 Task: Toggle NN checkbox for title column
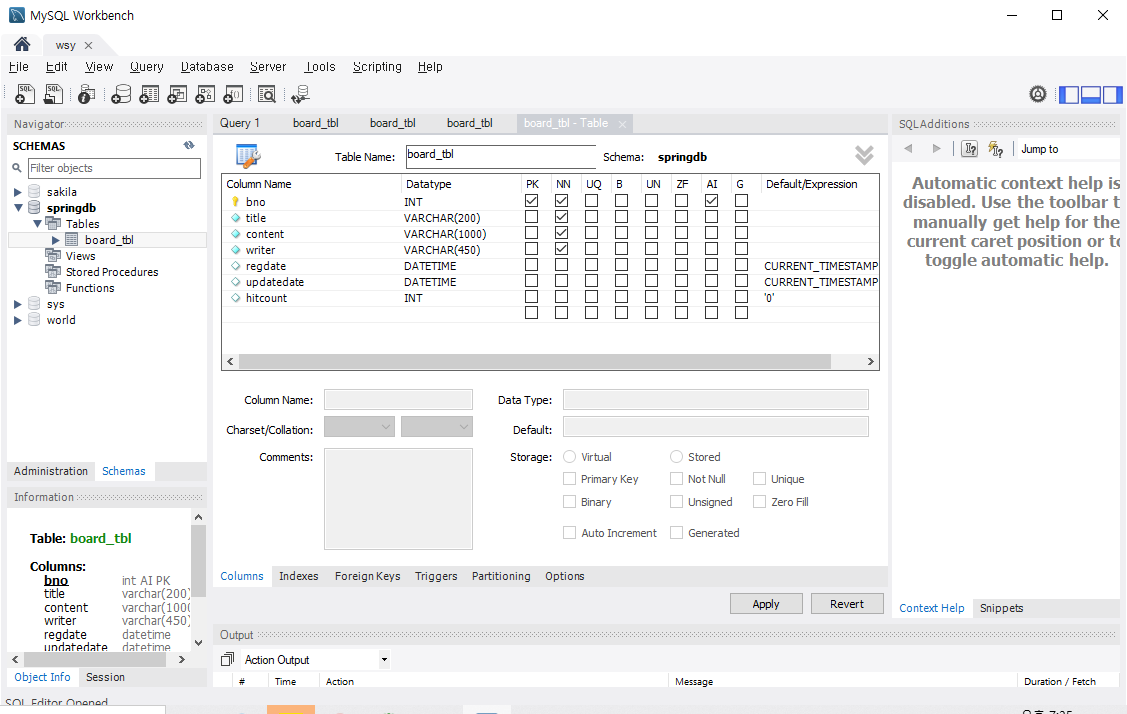point(562,216)
